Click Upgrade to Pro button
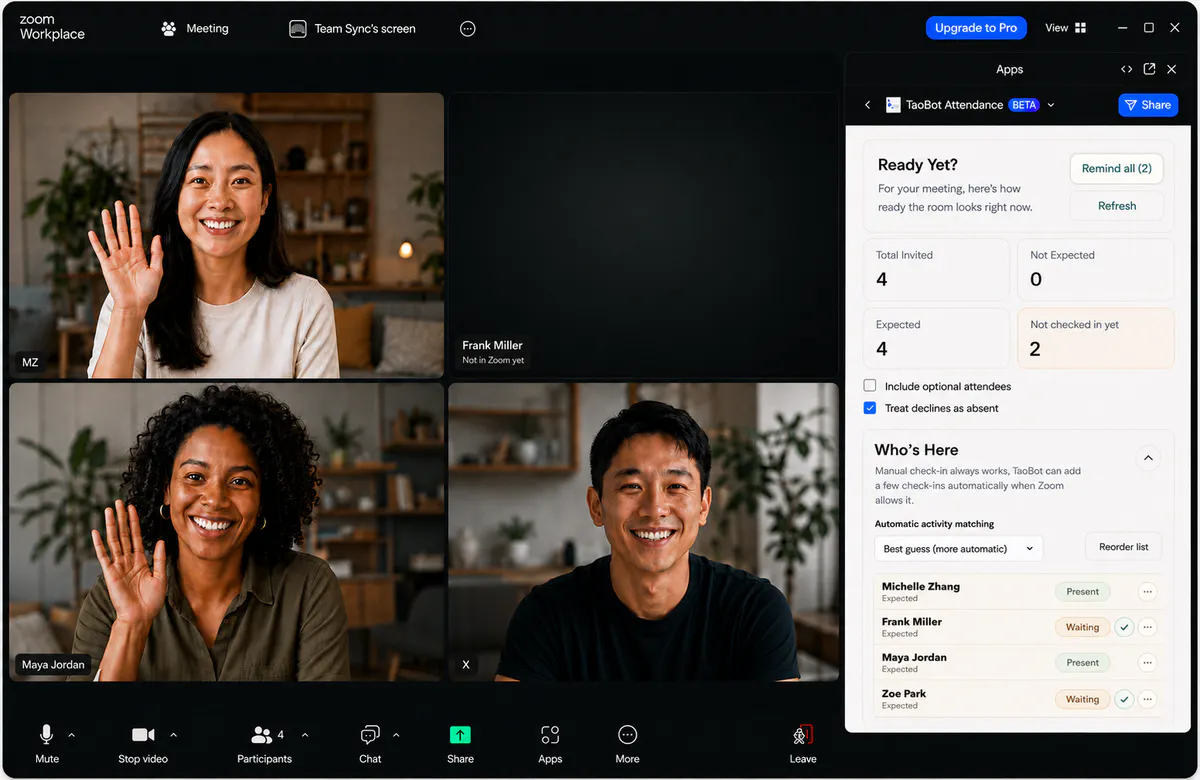Image resolution: width=1200 pixels, height=780 pixels. 976,28
